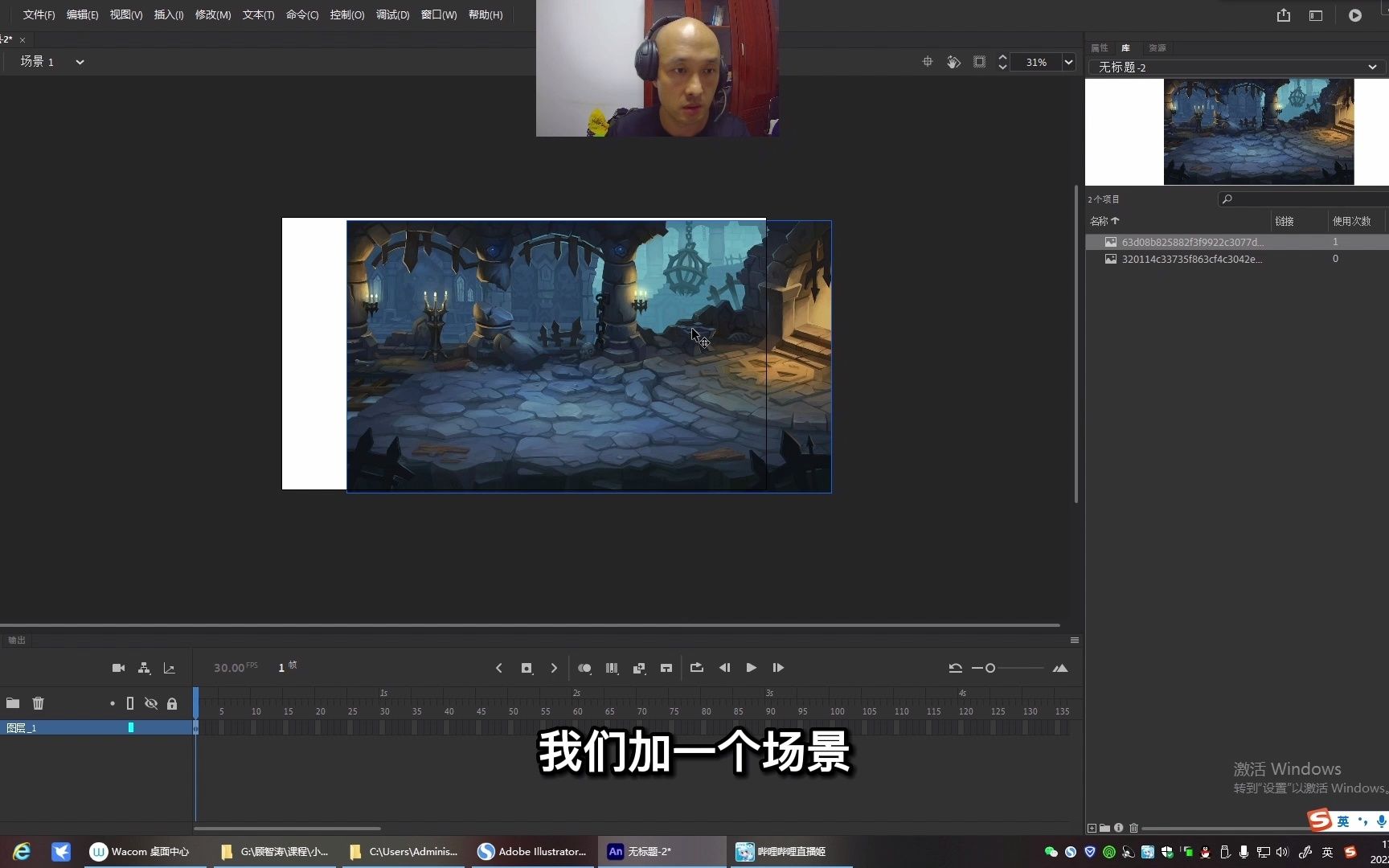Switch to the 库 (Library) tab
Viewport: 1389px width, 868px height.
coord(1126,48)
